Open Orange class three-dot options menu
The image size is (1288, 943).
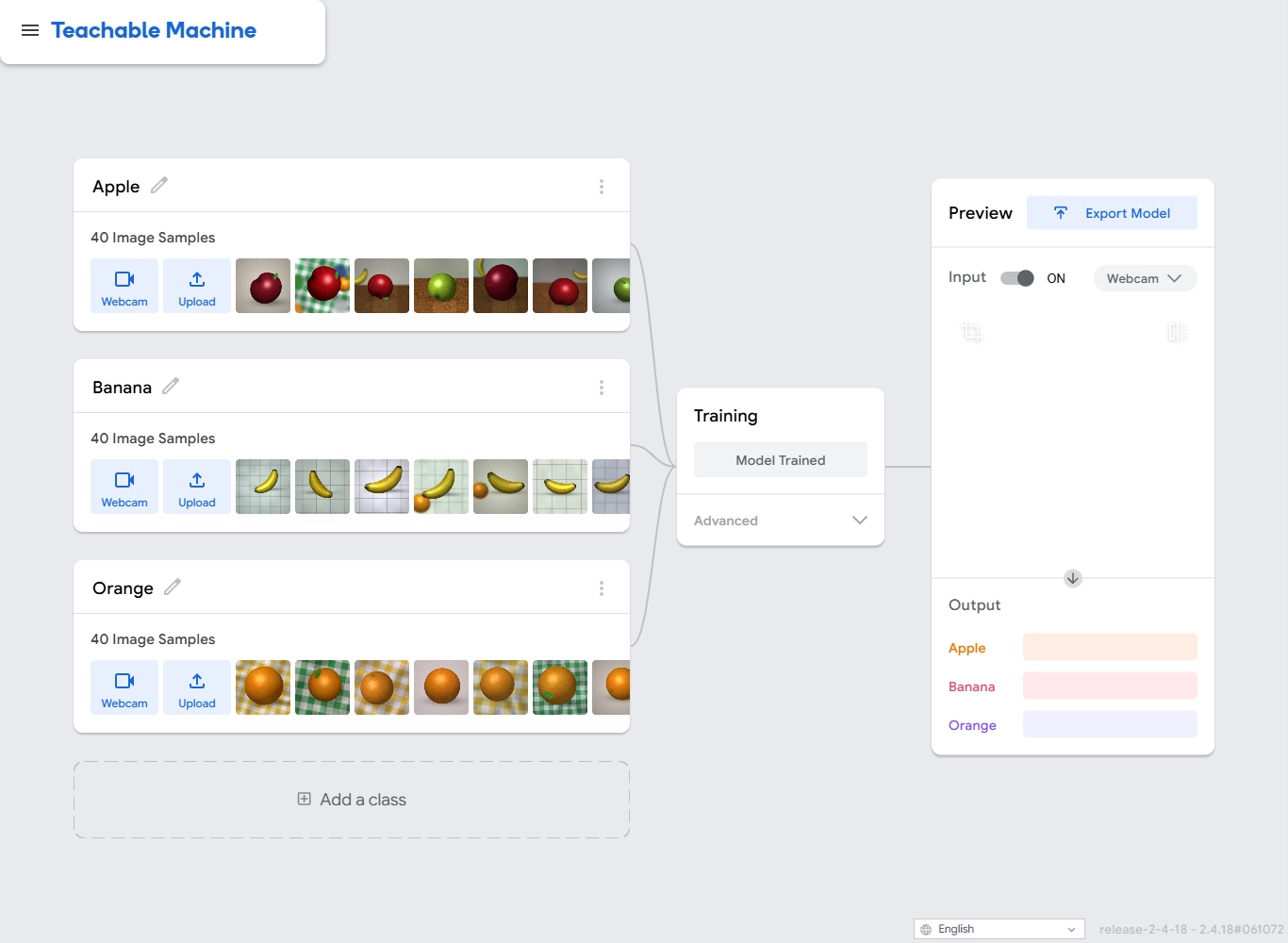[x=602, y=588]
